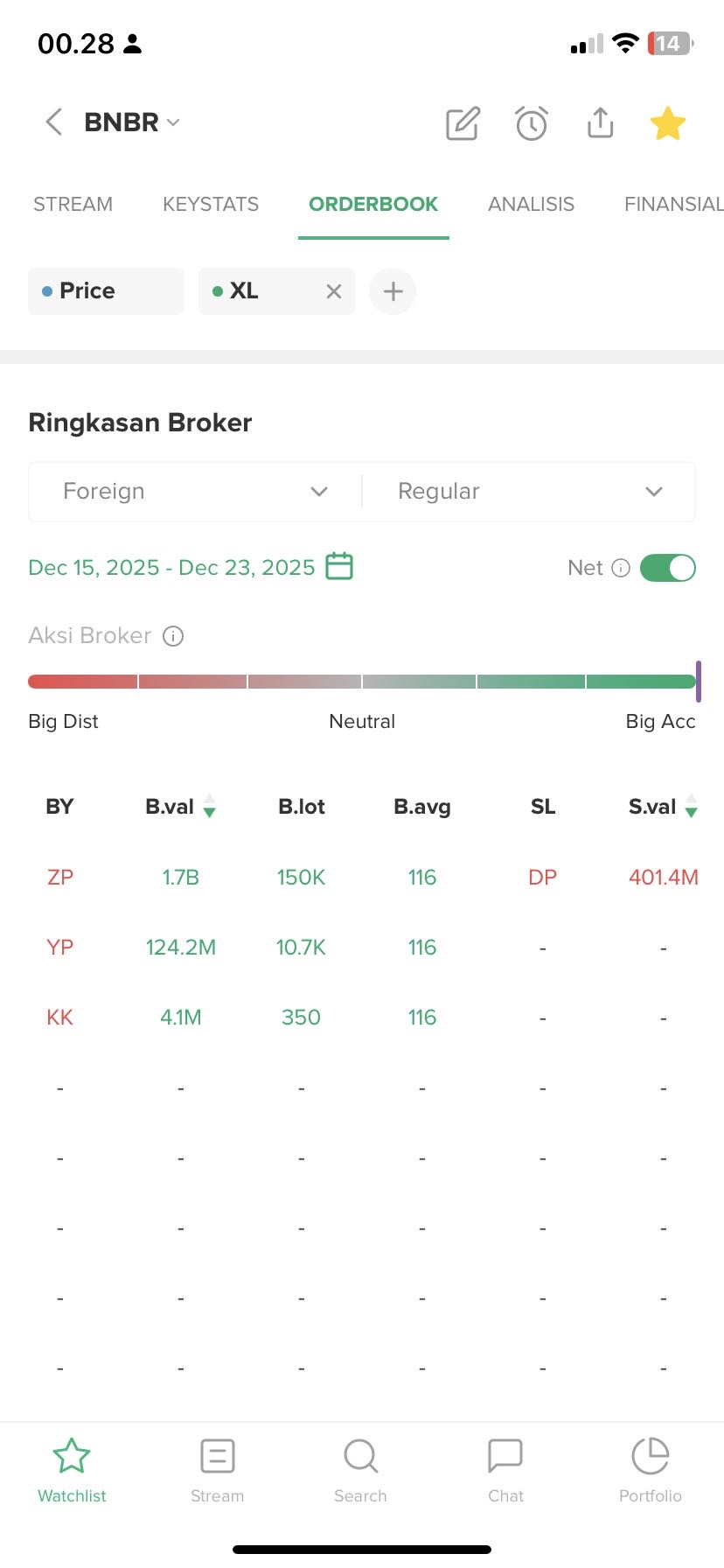Sort by B.val column arrows
Screen dimensions: 724x1568
[x=209, y=806]
